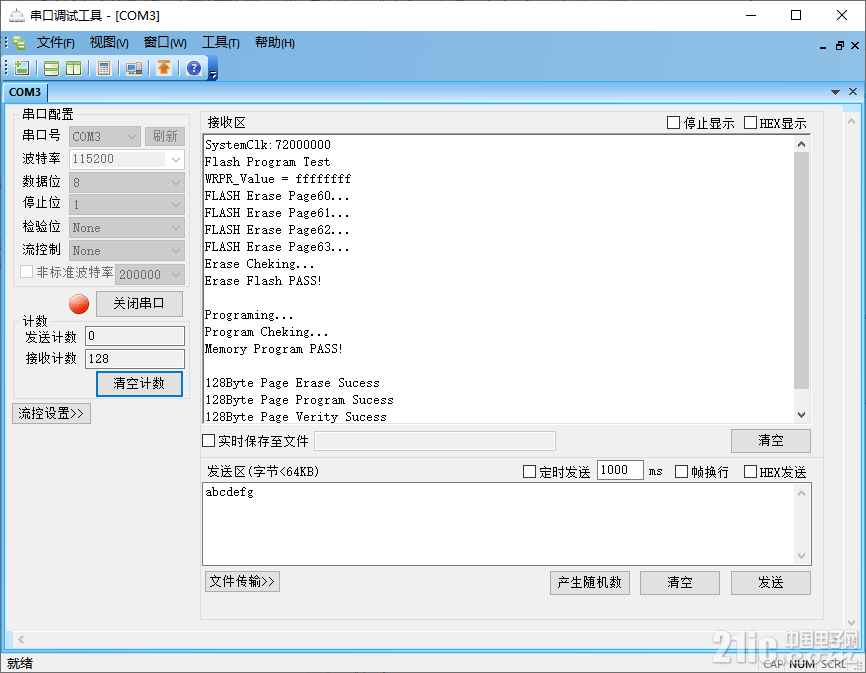Enable the 定时发送 checkbox

pos(529,471)
